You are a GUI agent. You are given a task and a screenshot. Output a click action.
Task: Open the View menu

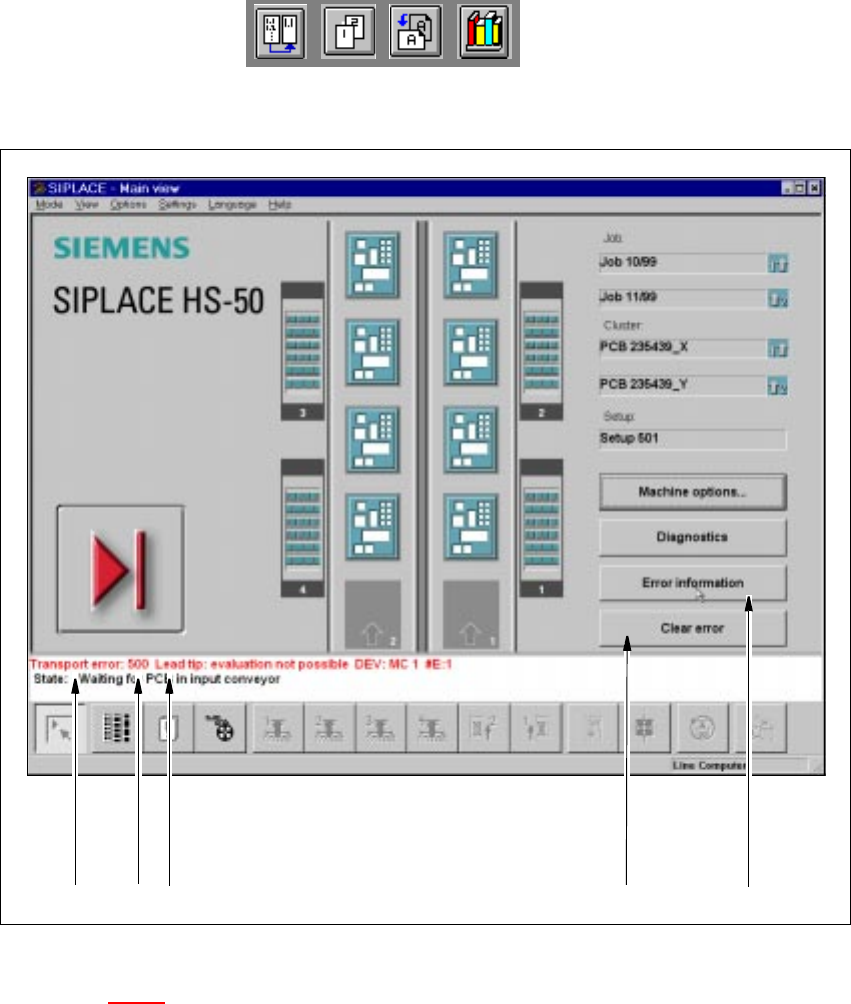coord(86,204)
